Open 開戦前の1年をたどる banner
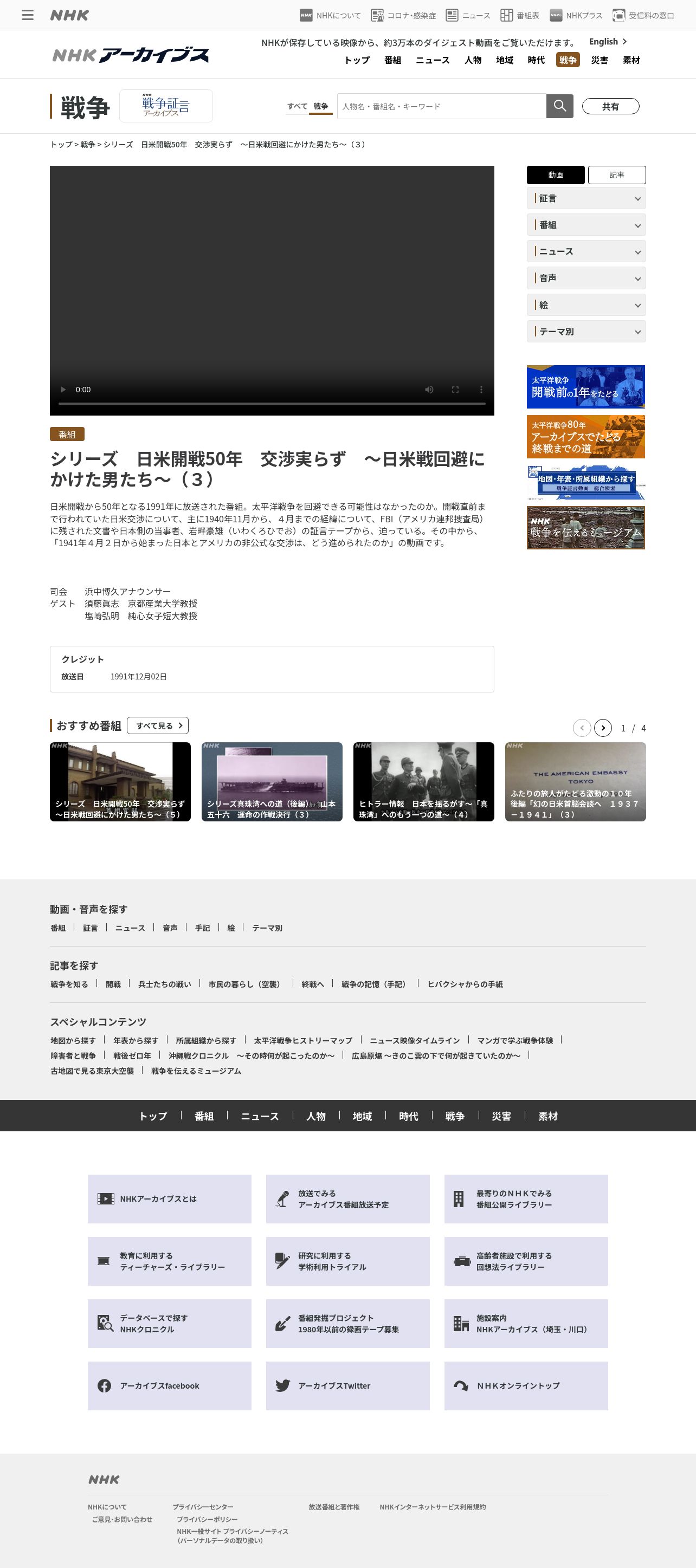The height and width of the screenshot is (1568, 696). [x=586, y=386]
